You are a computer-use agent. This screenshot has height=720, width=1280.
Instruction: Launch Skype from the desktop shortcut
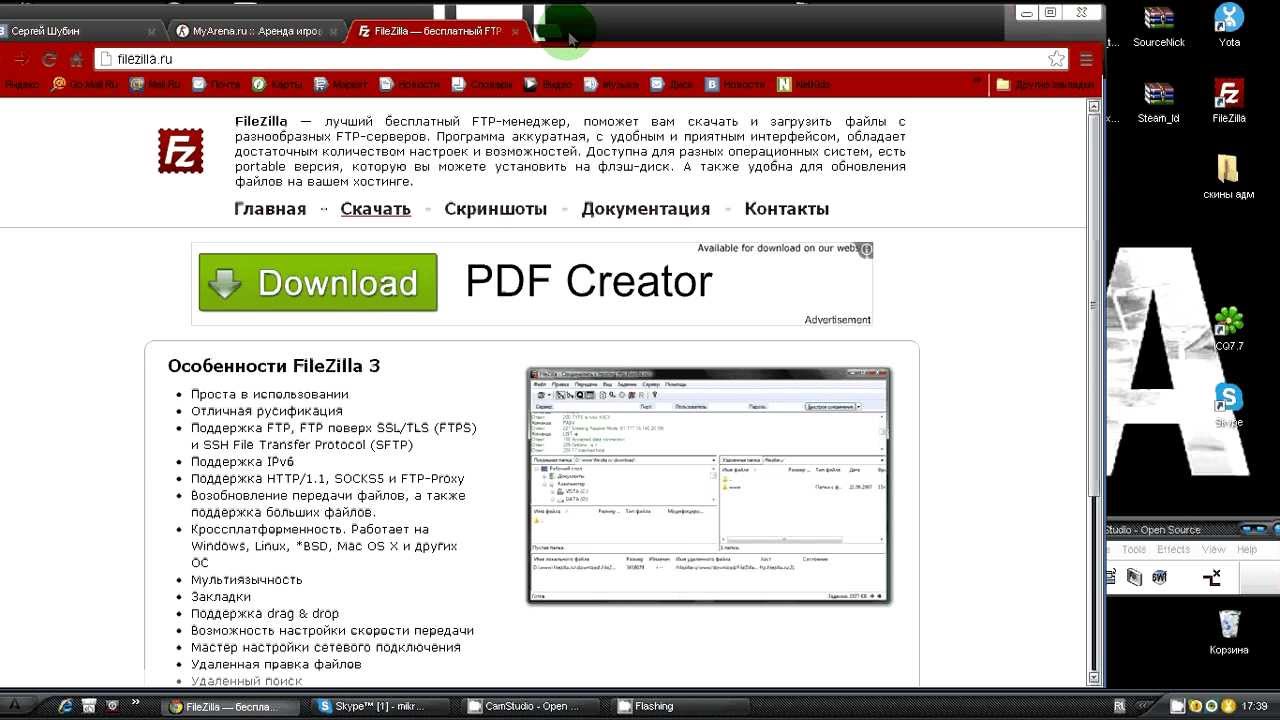[1229, 405]
